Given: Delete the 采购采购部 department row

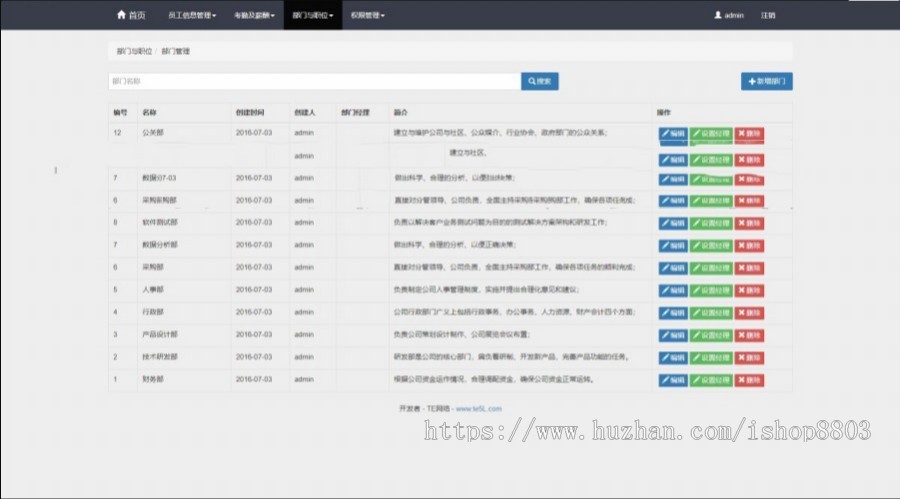Looking at the screenshot, I should [749, 201].
